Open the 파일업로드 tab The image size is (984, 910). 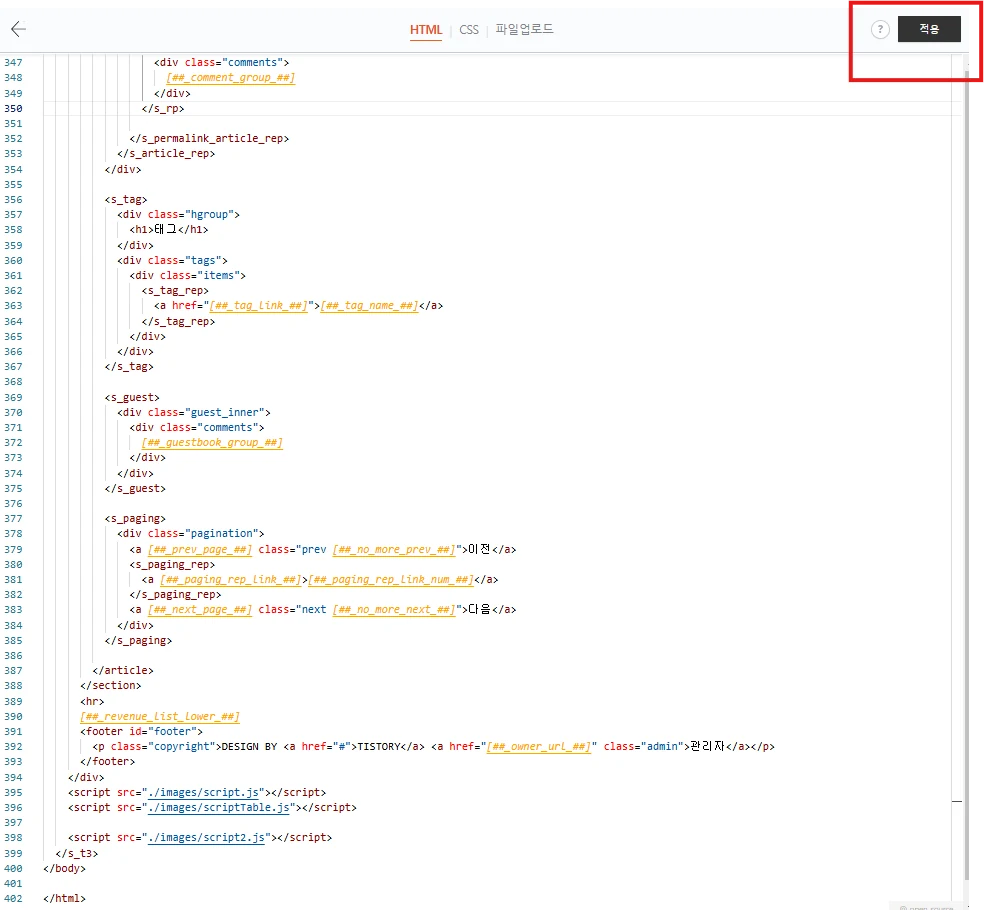(x=525, y=29)
